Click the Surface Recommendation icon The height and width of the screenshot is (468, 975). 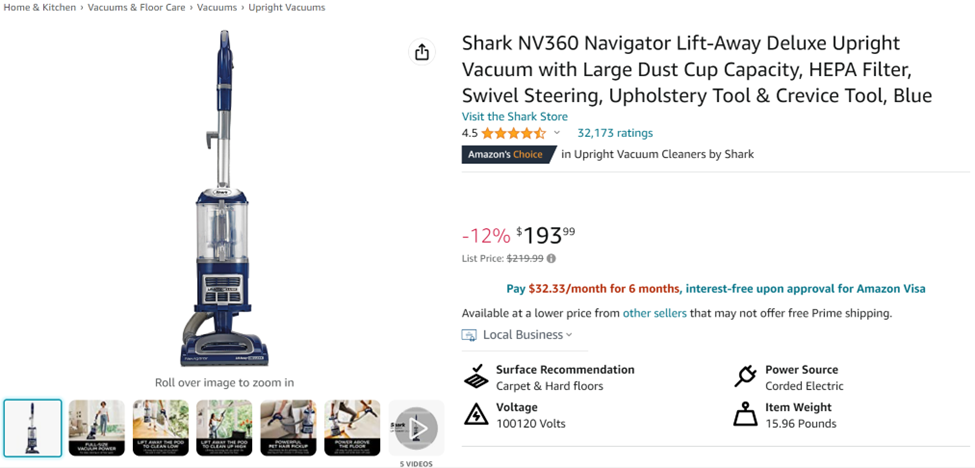pos(476,377)
